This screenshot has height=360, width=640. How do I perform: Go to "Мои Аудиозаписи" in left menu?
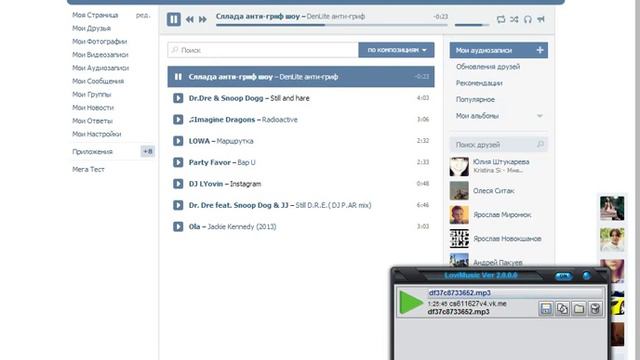click(100, 68)
